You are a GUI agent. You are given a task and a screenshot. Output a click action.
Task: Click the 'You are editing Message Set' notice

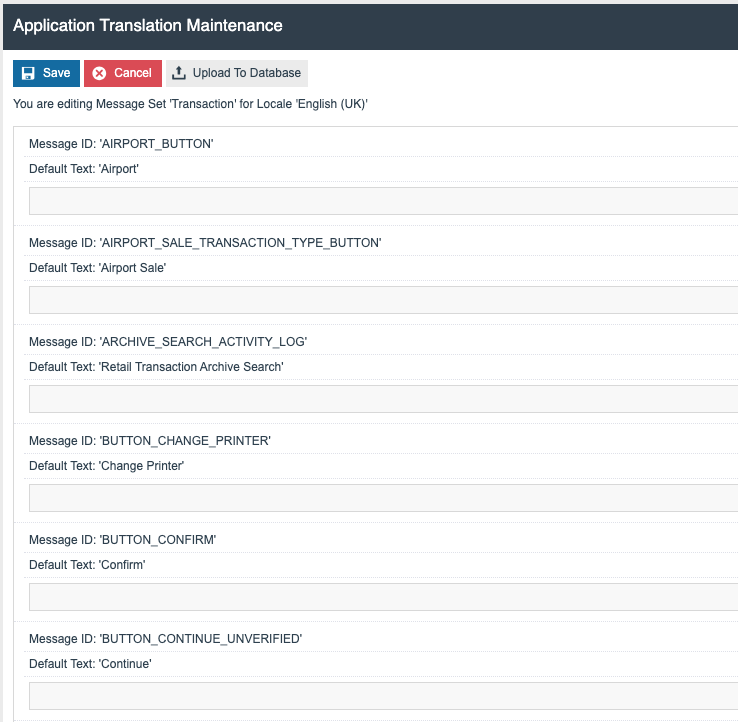click(190, 104)
